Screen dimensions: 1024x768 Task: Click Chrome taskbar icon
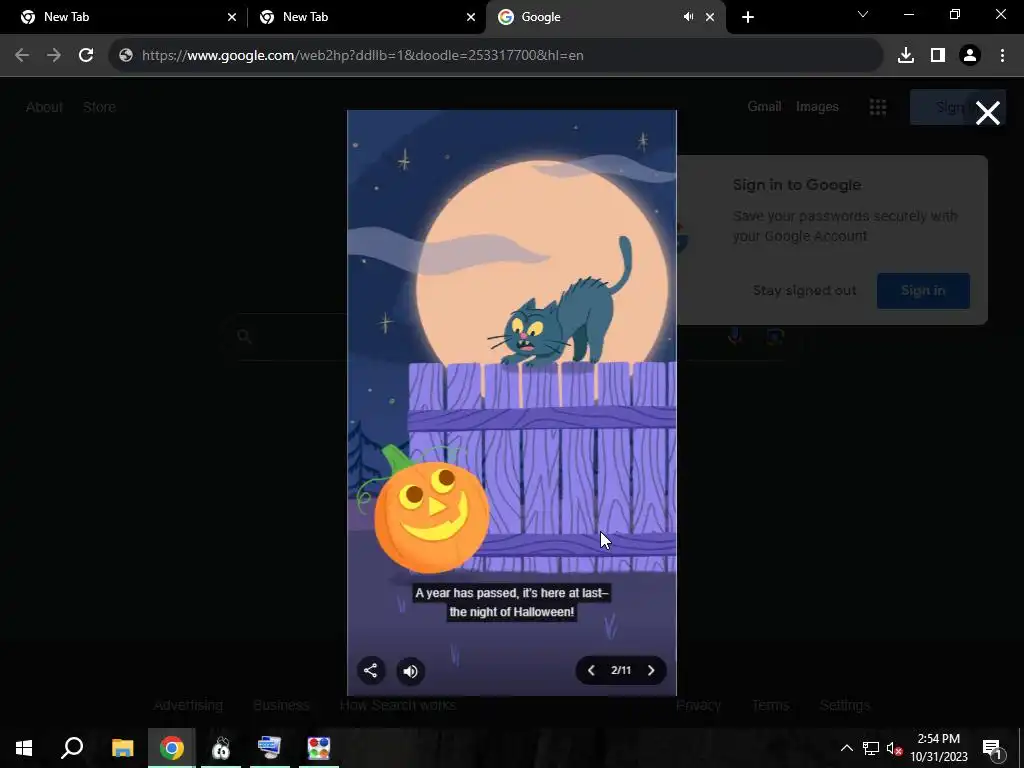tap(171, 748)
